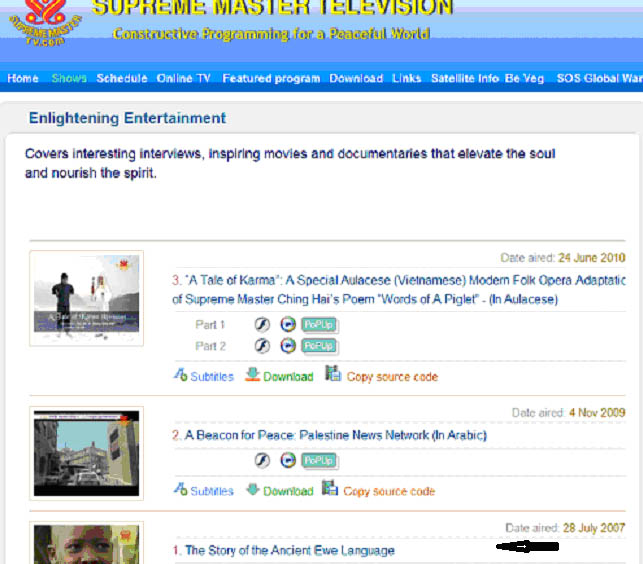Click 'Constructive Programming for a Peaceful World' tagline
Image resolution: width=643 pixels, height=564 pixels.
271,34
